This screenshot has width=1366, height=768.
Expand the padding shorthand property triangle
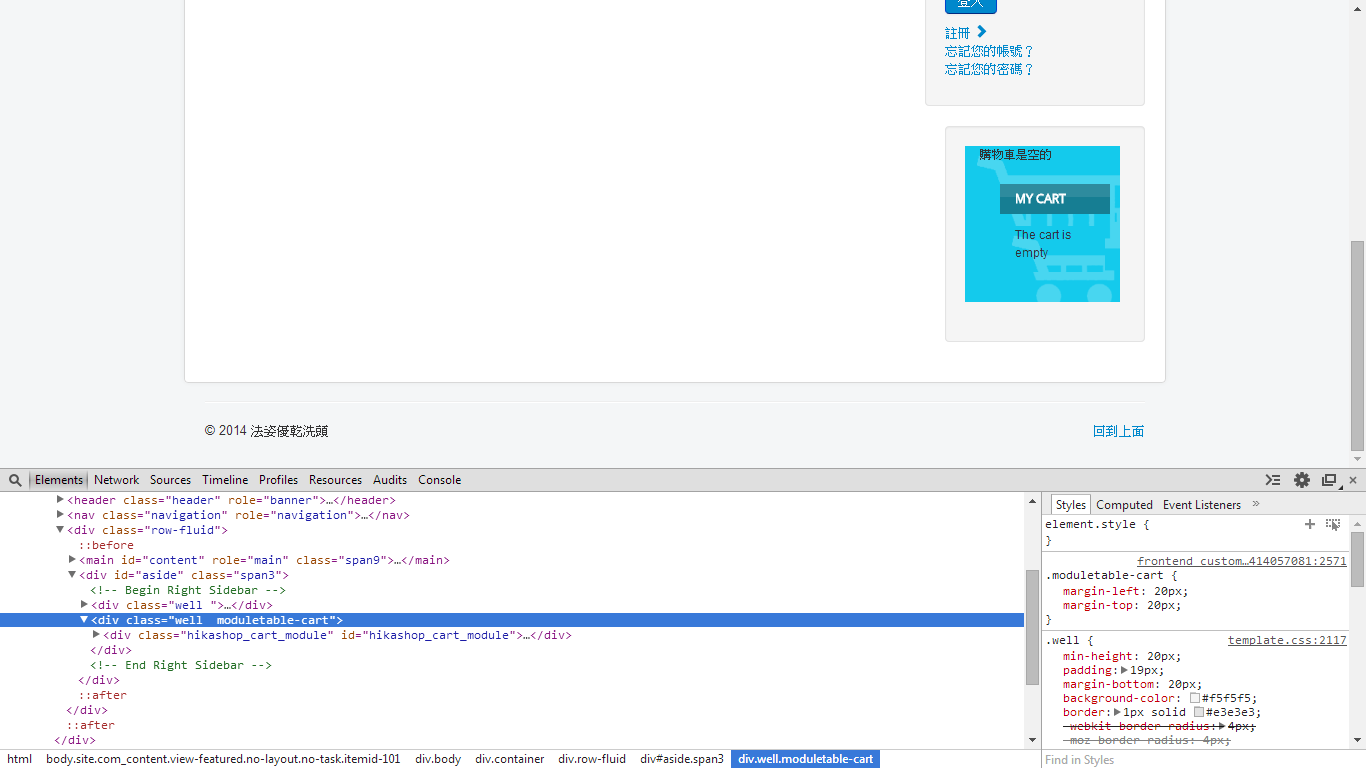tap(1124, 670)
